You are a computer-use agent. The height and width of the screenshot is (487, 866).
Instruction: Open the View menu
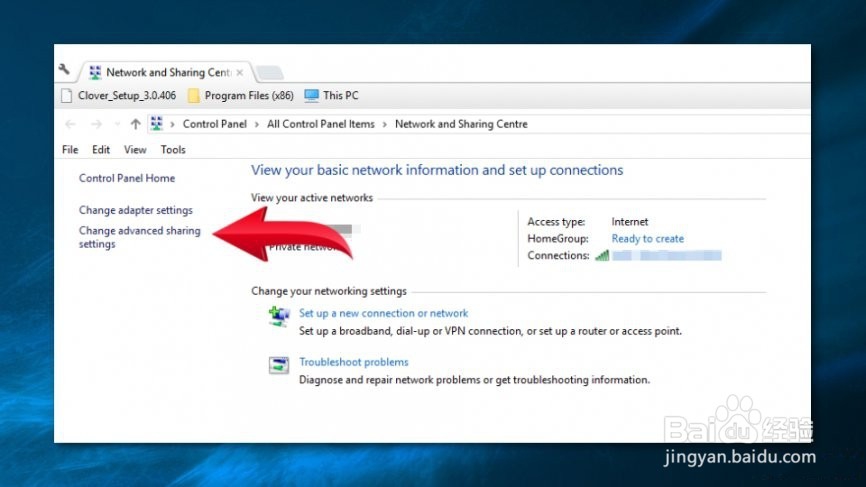tap(135, 150)
